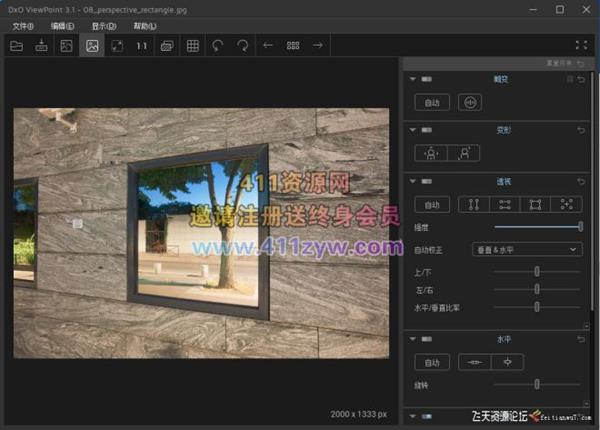
Task: Rotate image left using toolbar icon
Action: tap(218, 46)
